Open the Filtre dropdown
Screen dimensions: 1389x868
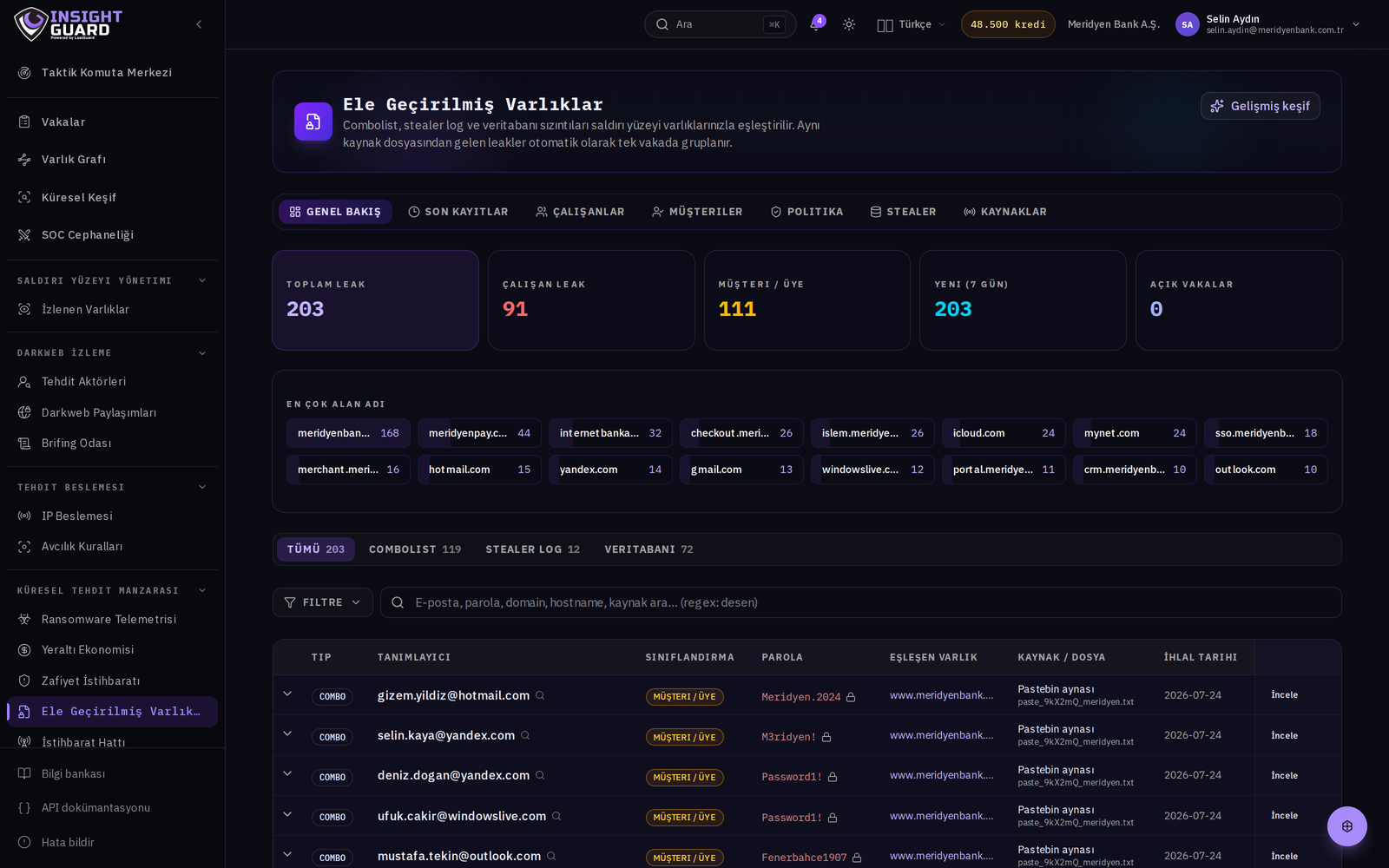click(323, 602)
